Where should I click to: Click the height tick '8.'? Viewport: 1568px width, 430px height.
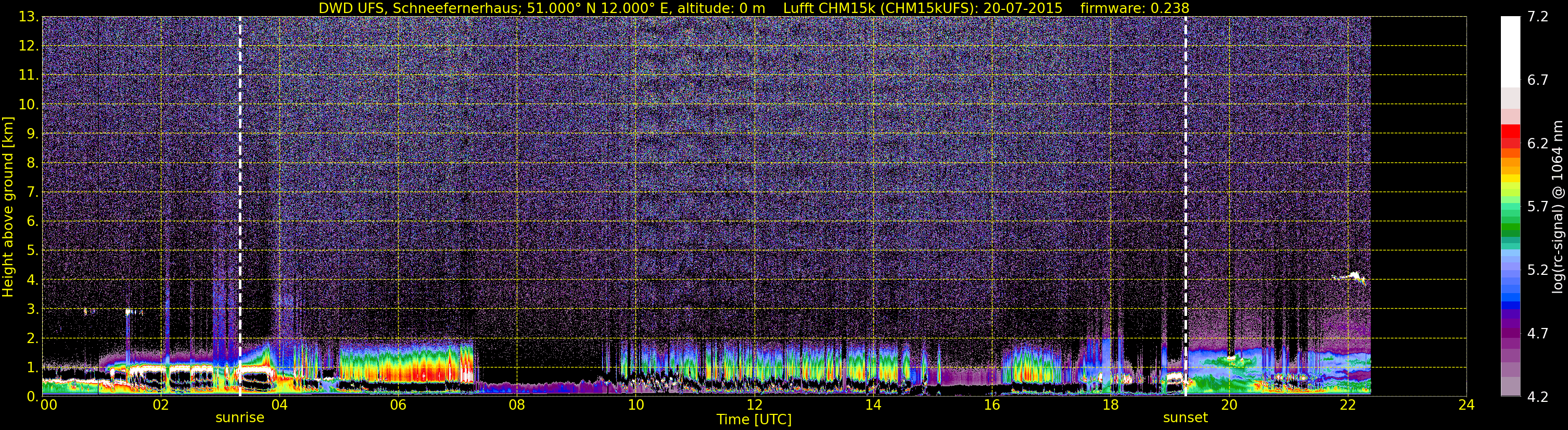tap(33, 163)
